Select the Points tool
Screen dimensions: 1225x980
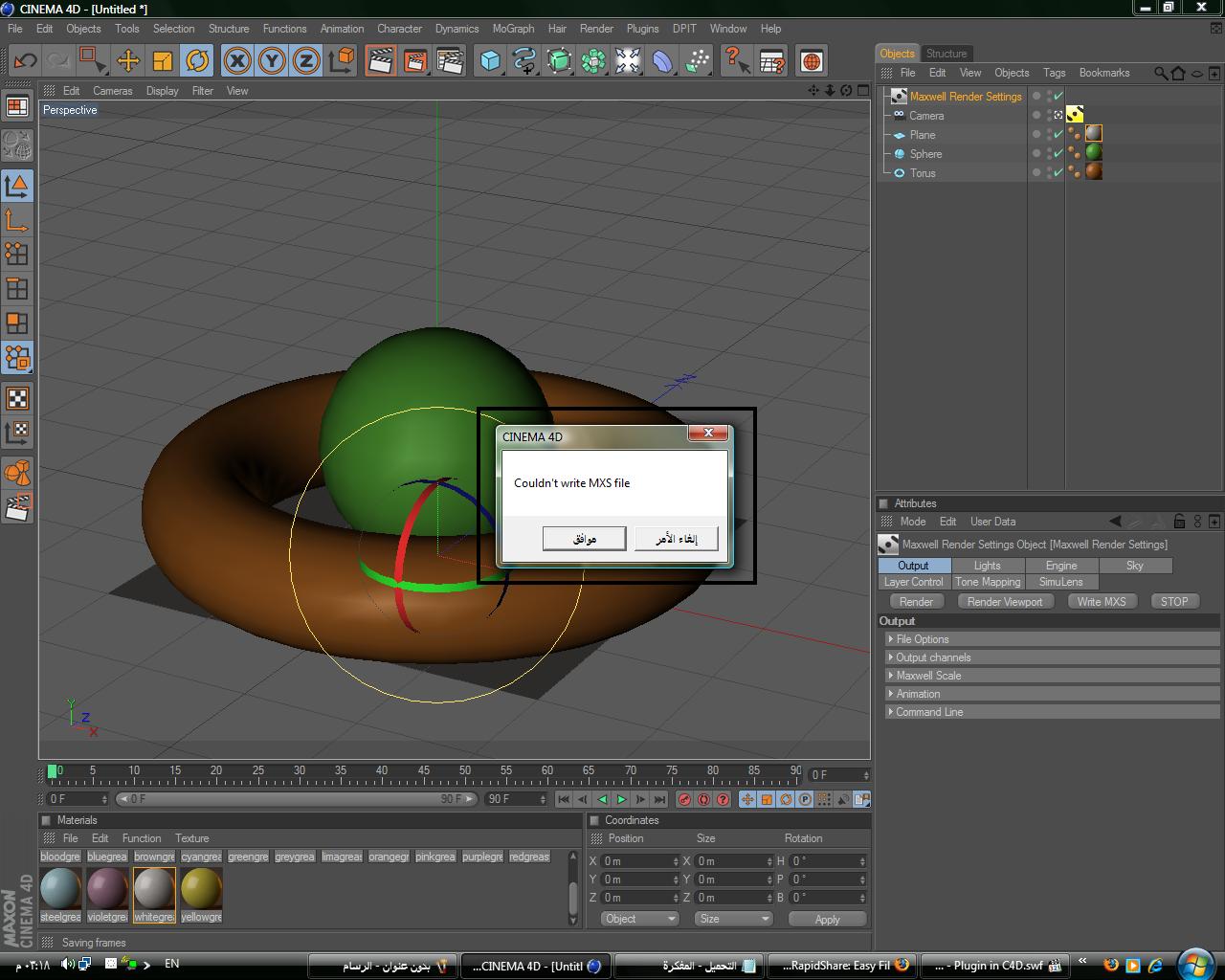coord(17,254)
